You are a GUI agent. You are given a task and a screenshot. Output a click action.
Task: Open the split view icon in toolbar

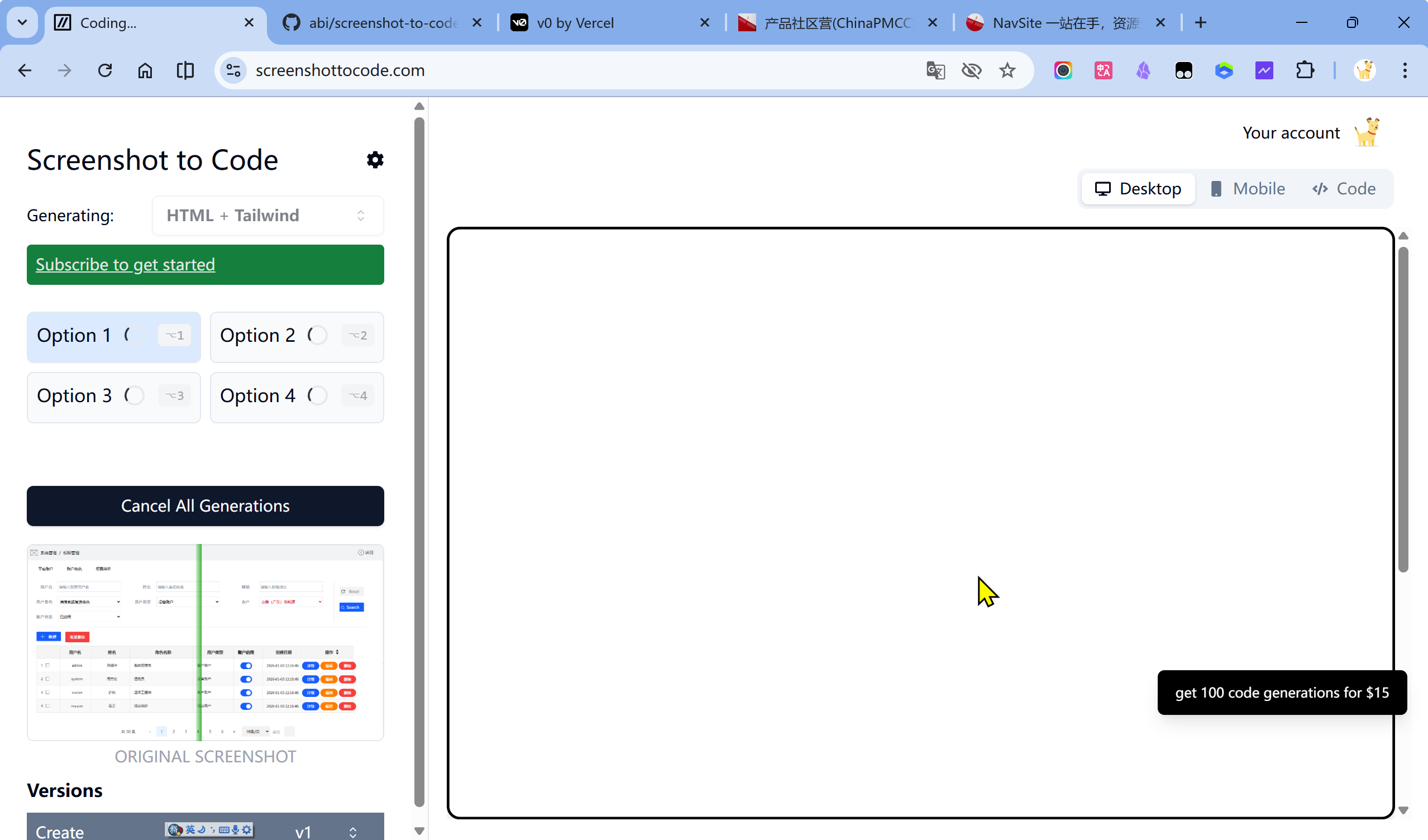[185, 70]
